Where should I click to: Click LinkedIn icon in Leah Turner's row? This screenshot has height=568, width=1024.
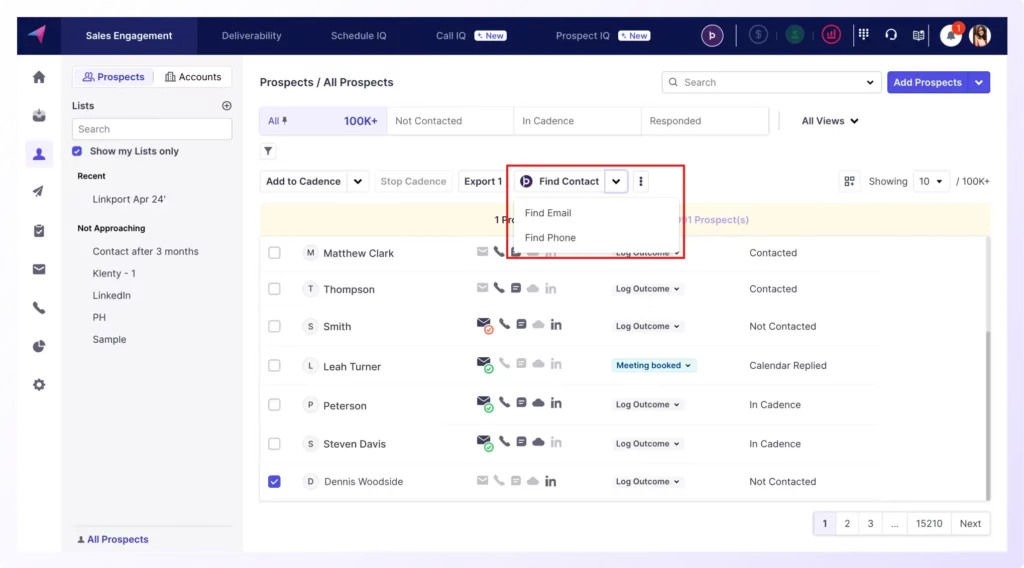pos(556,364)
